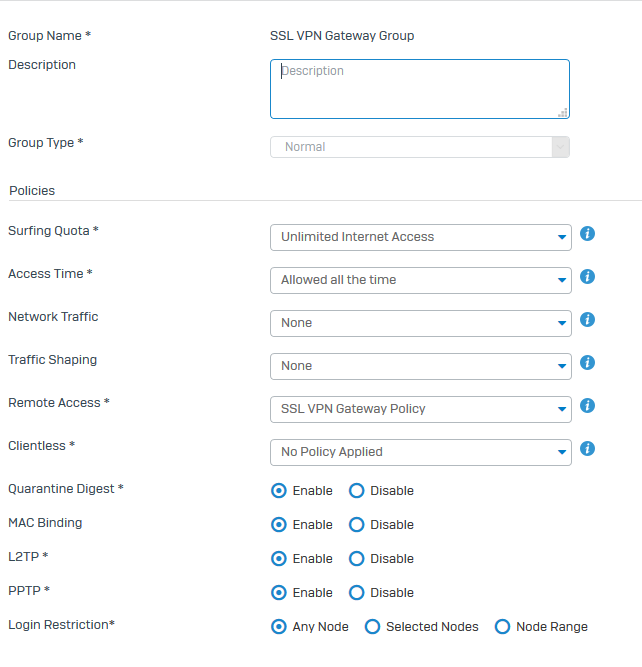This screenshot has width=642, height=667.
Task: Set L2TP to Disable
Action: click(x=356, y=559)
